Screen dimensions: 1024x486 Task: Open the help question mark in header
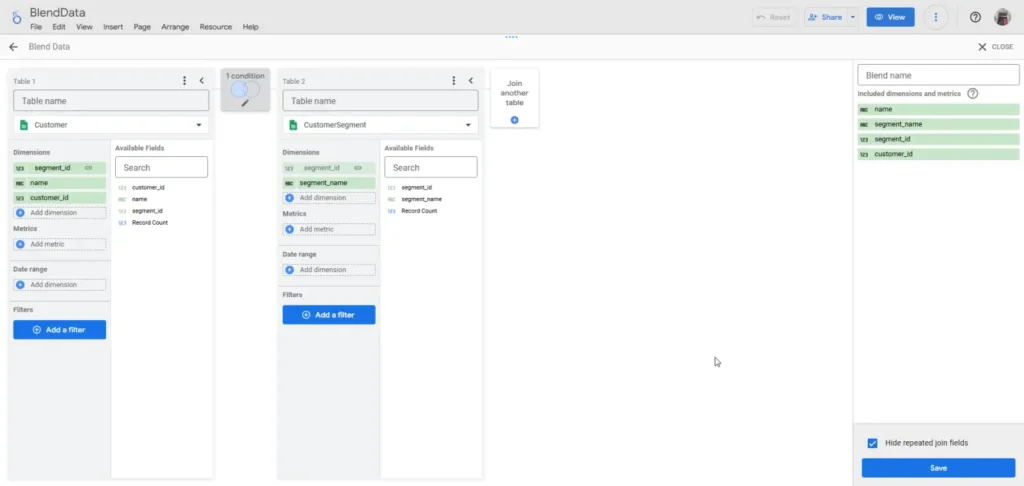pos(975,17)
